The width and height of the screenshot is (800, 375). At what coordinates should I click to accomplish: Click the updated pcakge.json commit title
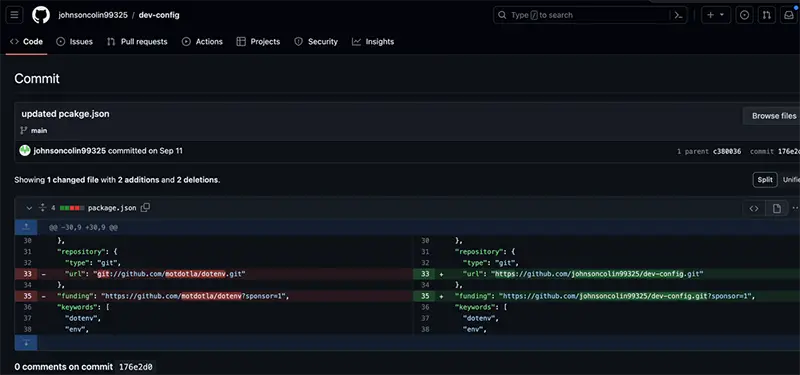[65, 114]
